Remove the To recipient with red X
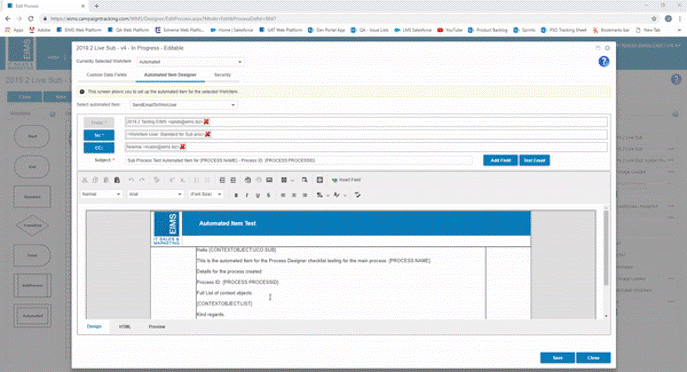Viewport: 687px width, 372px height. click(x=208, y=134)
